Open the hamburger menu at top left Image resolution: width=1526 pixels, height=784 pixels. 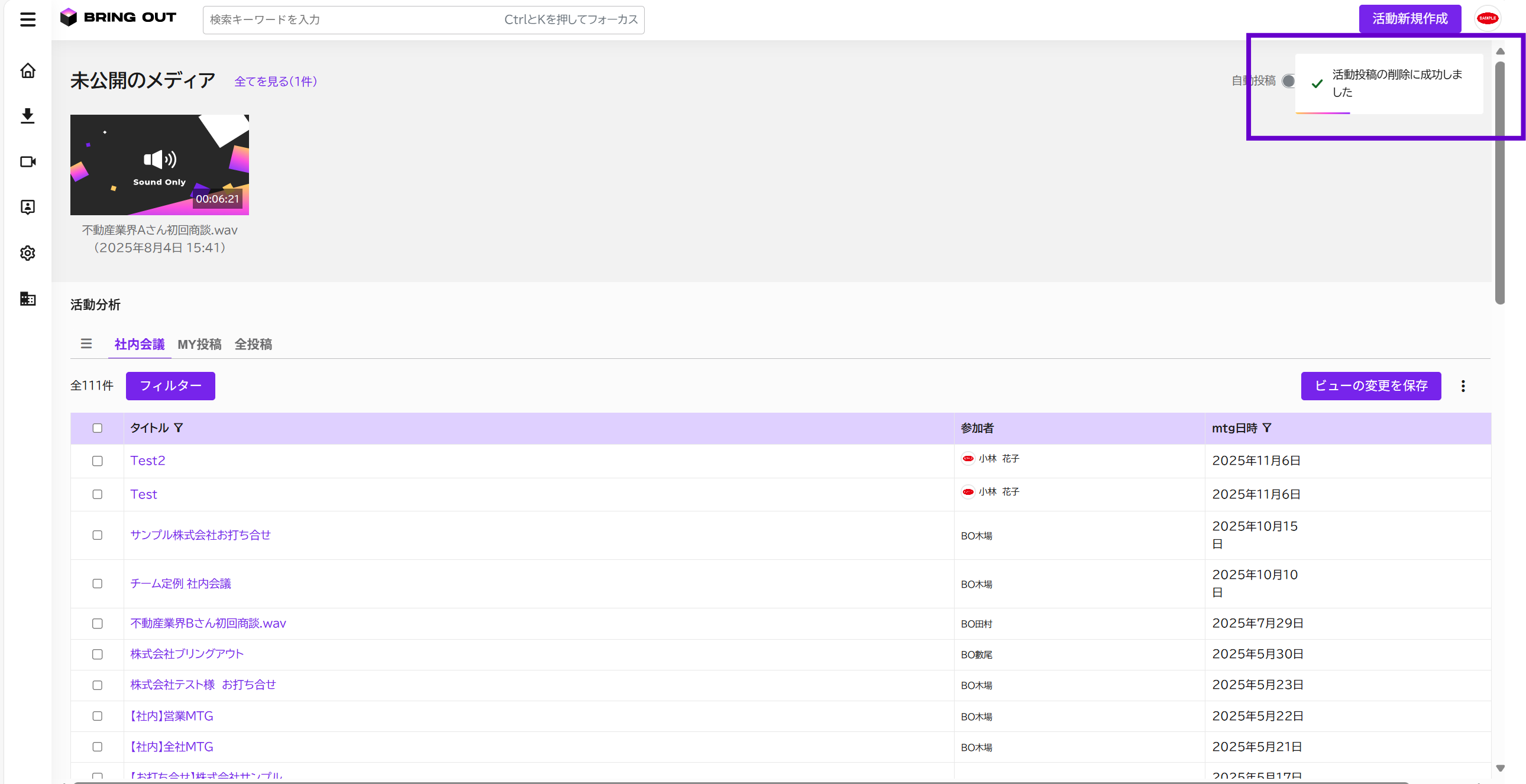tap(27, 20)
